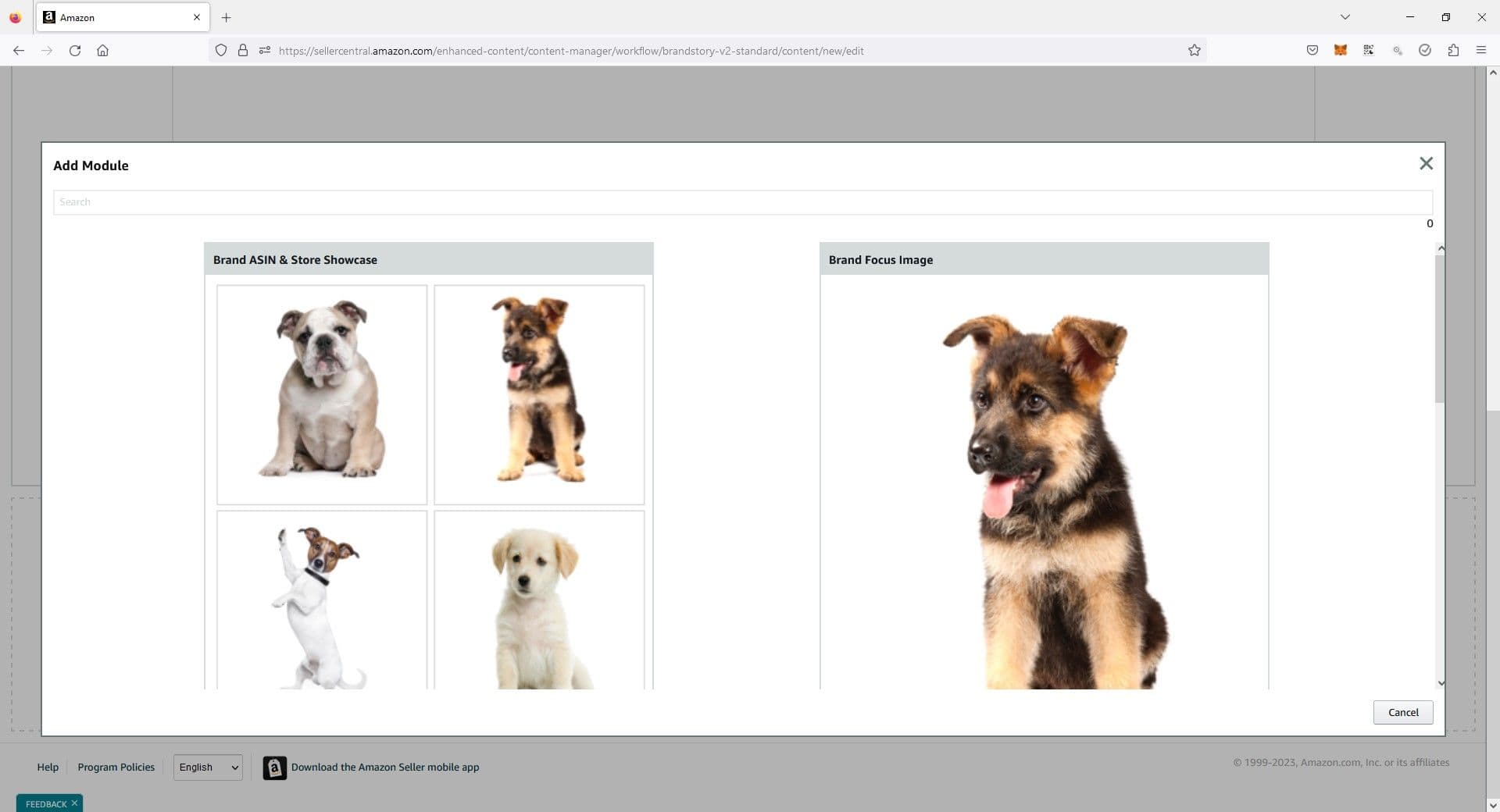This screenshot has height=812, width=1500.
Task: Restore down the Firefox window
Action: pos(1446,17)
